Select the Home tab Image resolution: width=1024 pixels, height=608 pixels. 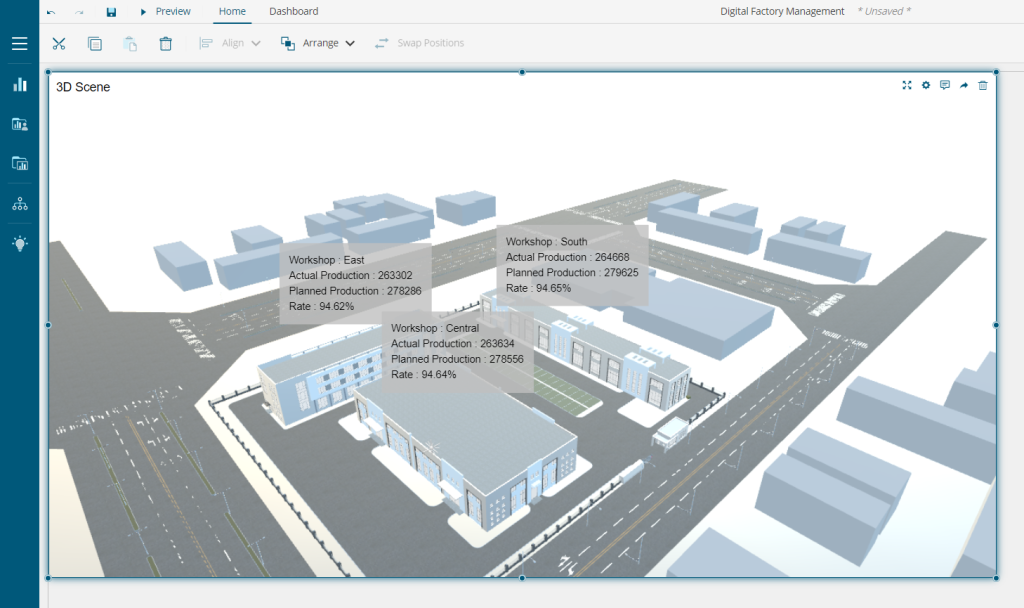point(232,12)
